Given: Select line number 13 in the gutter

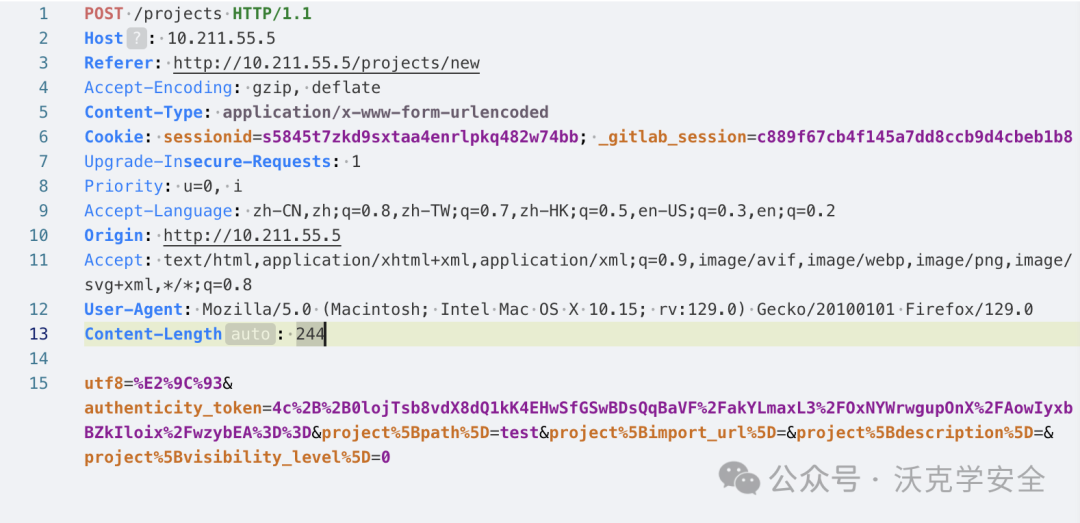Looking at the screenshot, I should (39, 335).
